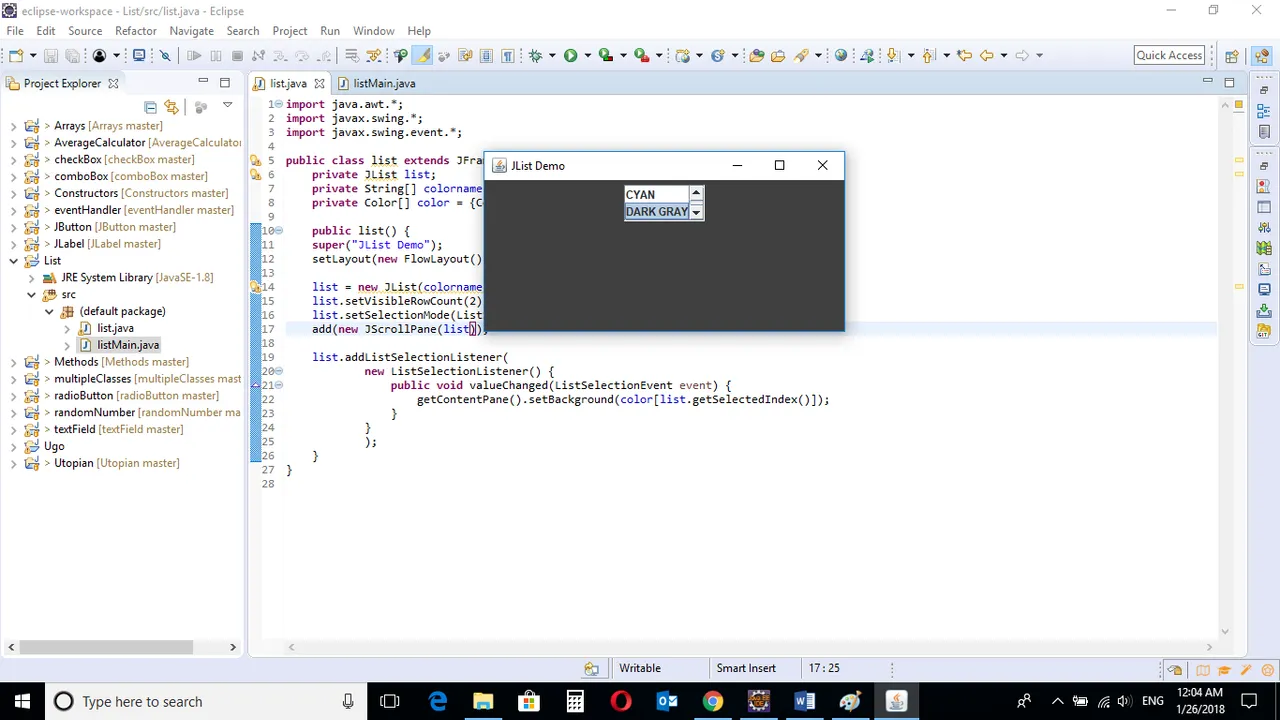The image size is (1280, 720).
Task: Click the taskbar search box
Action: click(x=205, y=701)
